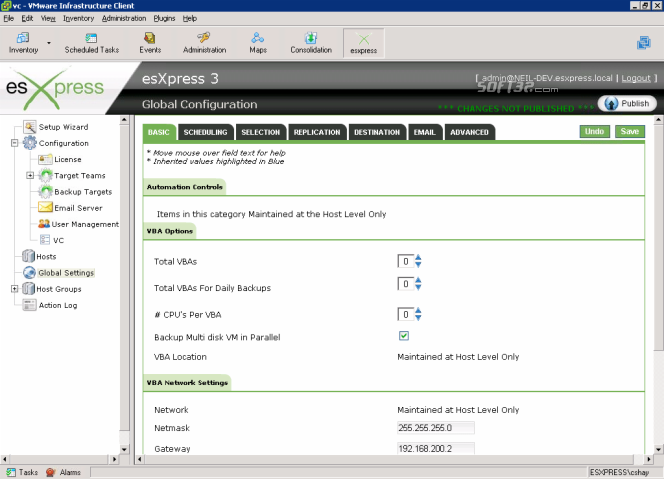Open the Inventory dropdown arrow
The height and width of the screenshot is (479, 664).
(49, 43)
